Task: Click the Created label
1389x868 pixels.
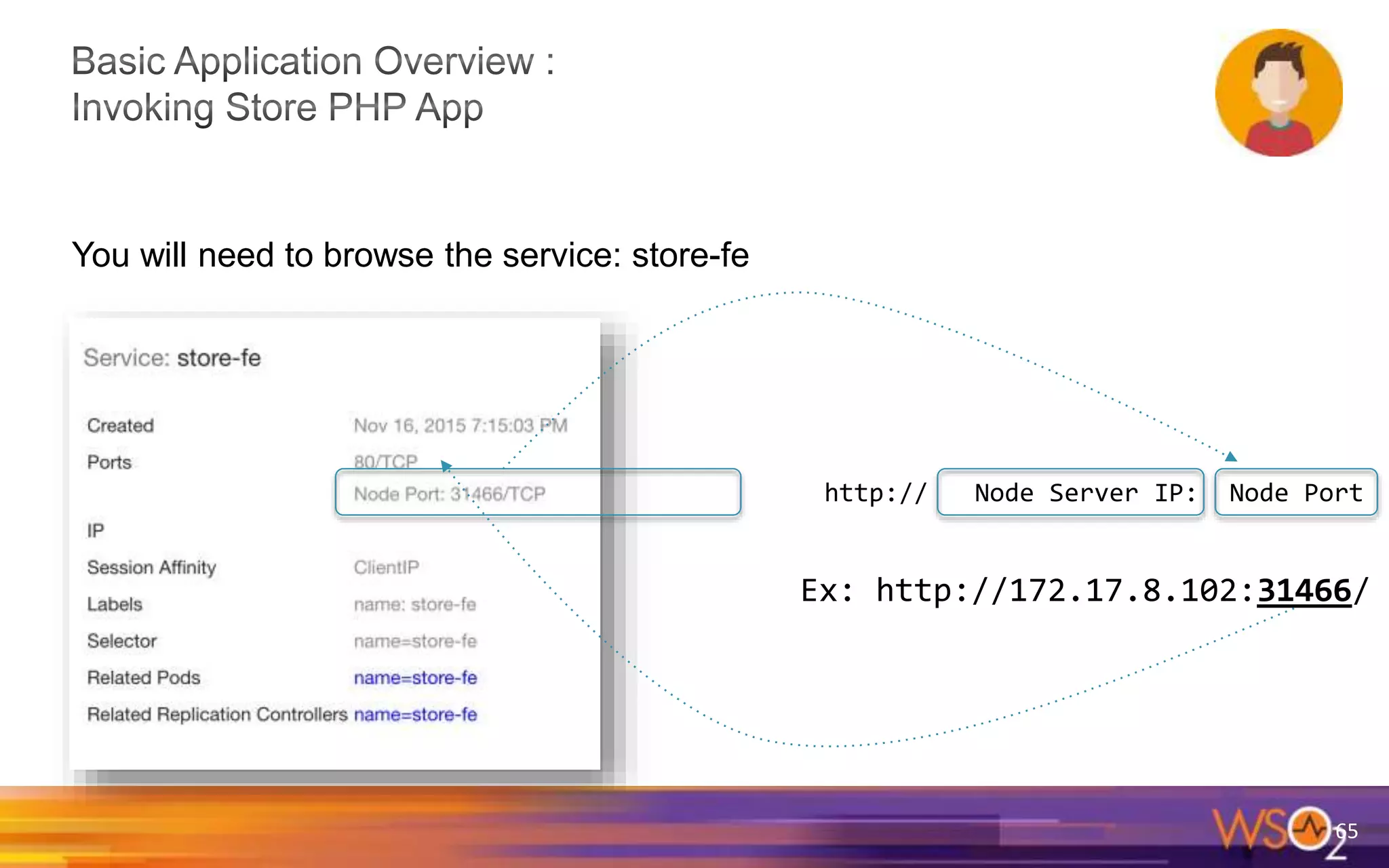Action: (x=120, y=425)
